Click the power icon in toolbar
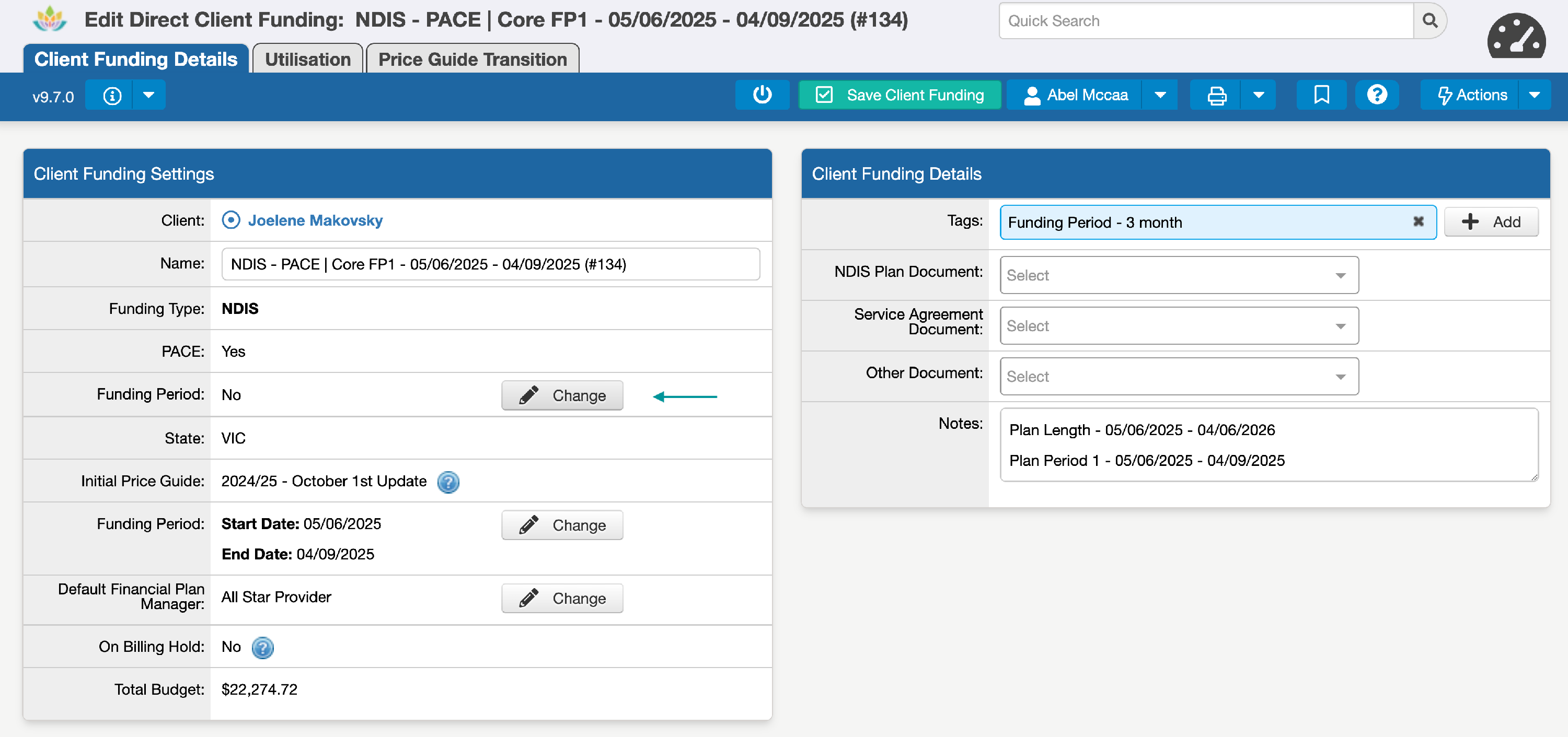Viewport: 1568px width, 737px height. [x=762, y=95]
